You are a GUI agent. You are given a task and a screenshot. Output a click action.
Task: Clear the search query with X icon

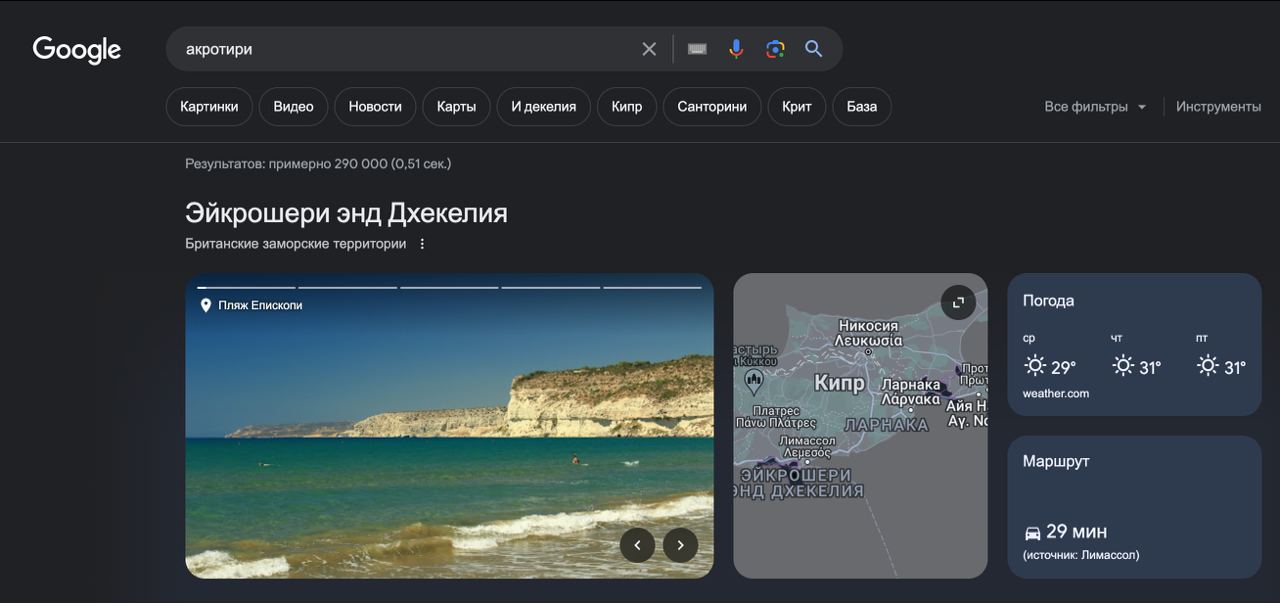point(649,49)
